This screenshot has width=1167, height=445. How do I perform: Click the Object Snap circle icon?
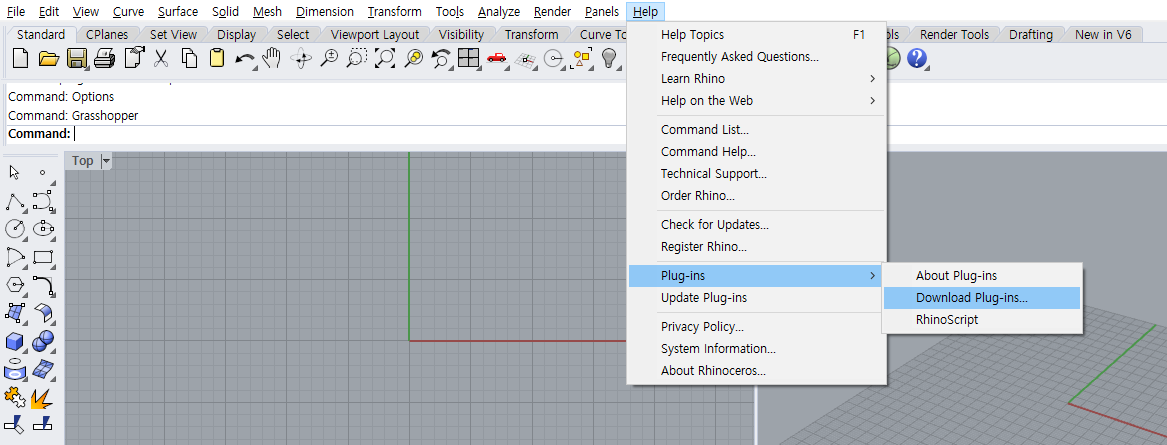pos(553,59)
